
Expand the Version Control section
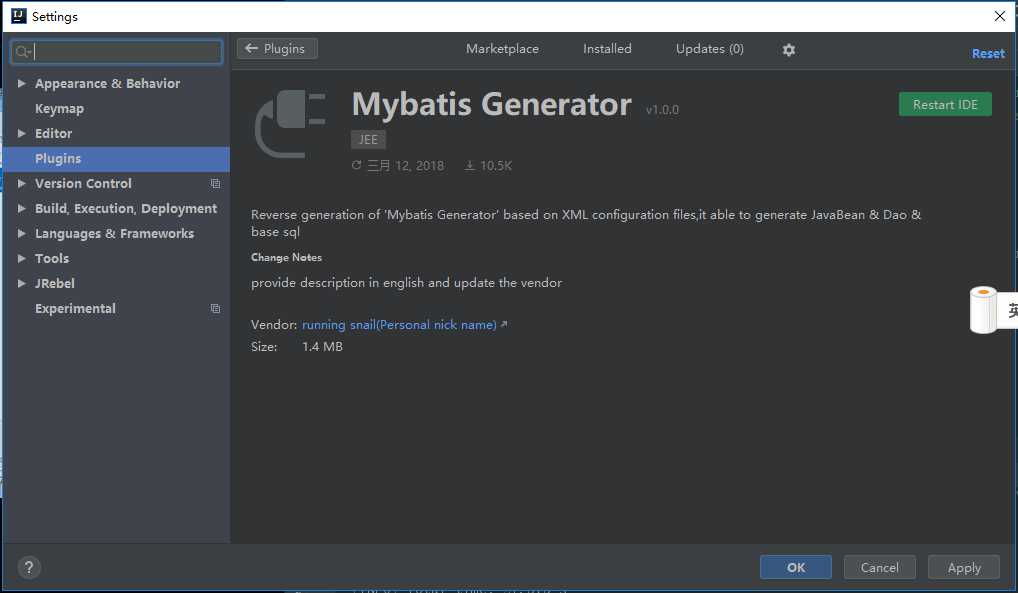coord(21,183)
